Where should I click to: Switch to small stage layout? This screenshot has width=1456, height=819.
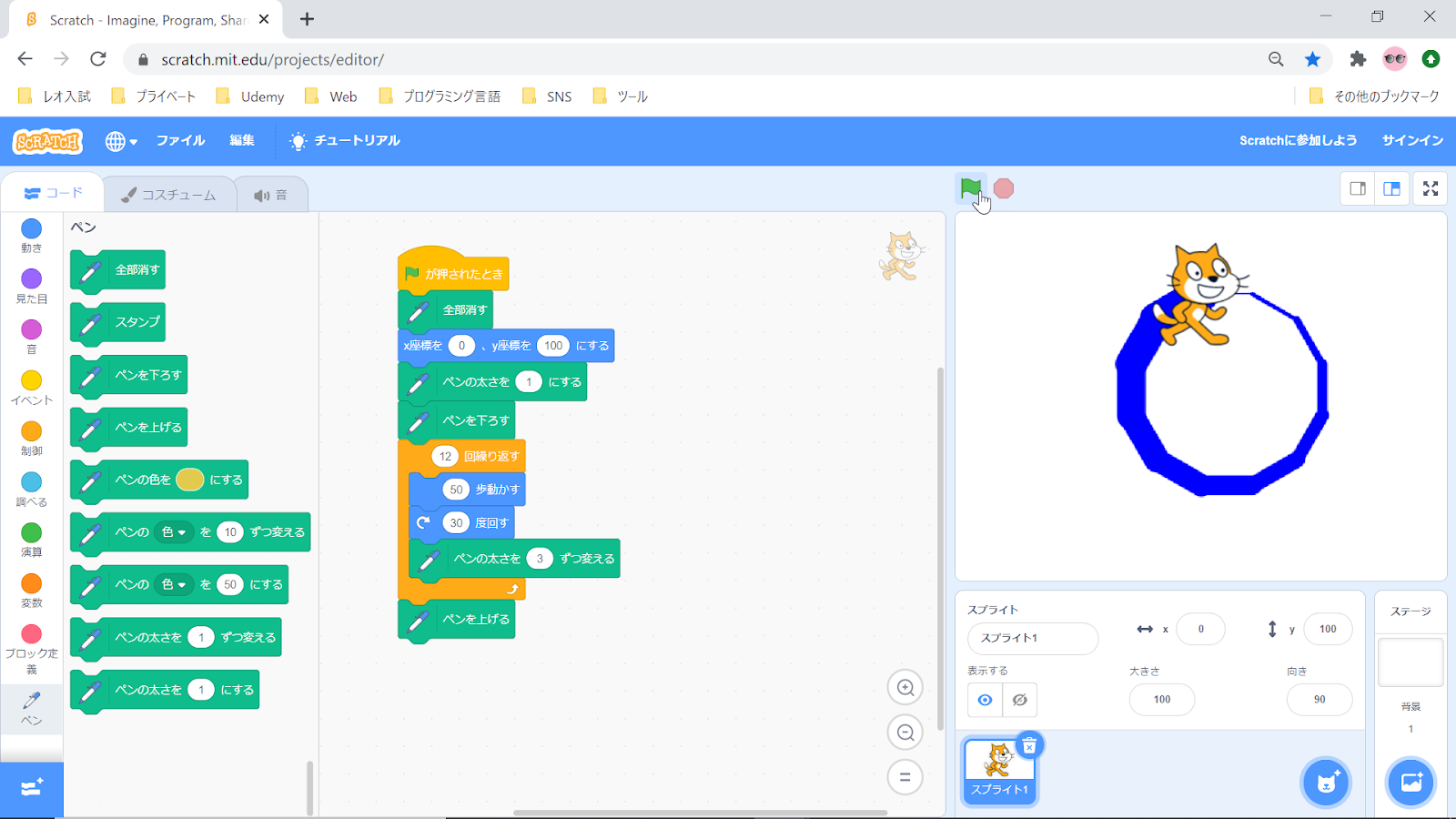pyautogui.click(x=1358, y=188)
